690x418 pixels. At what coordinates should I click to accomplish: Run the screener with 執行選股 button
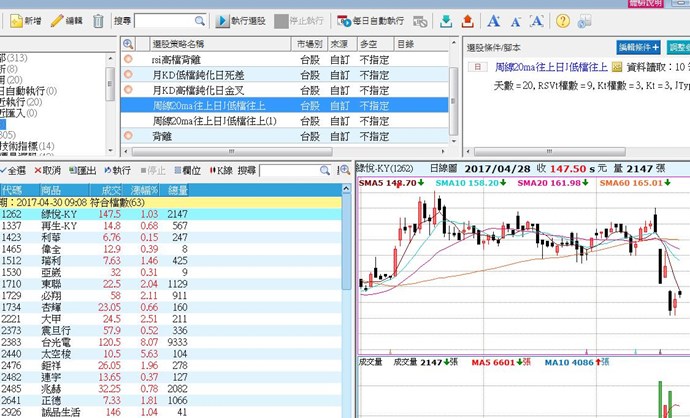(x=238, y=21)
